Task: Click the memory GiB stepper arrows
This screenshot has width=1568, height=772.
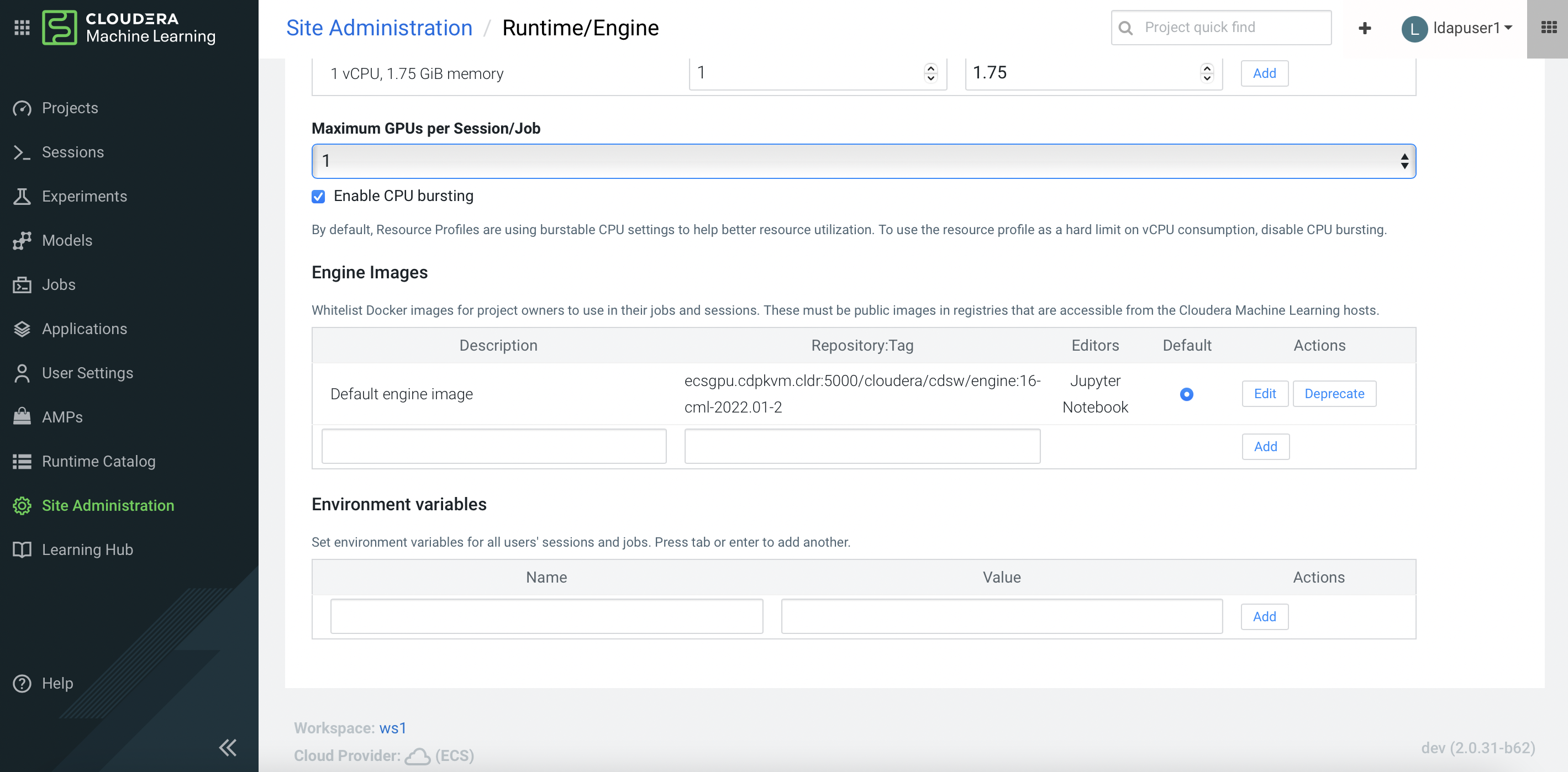Action: coord(1207,73)
